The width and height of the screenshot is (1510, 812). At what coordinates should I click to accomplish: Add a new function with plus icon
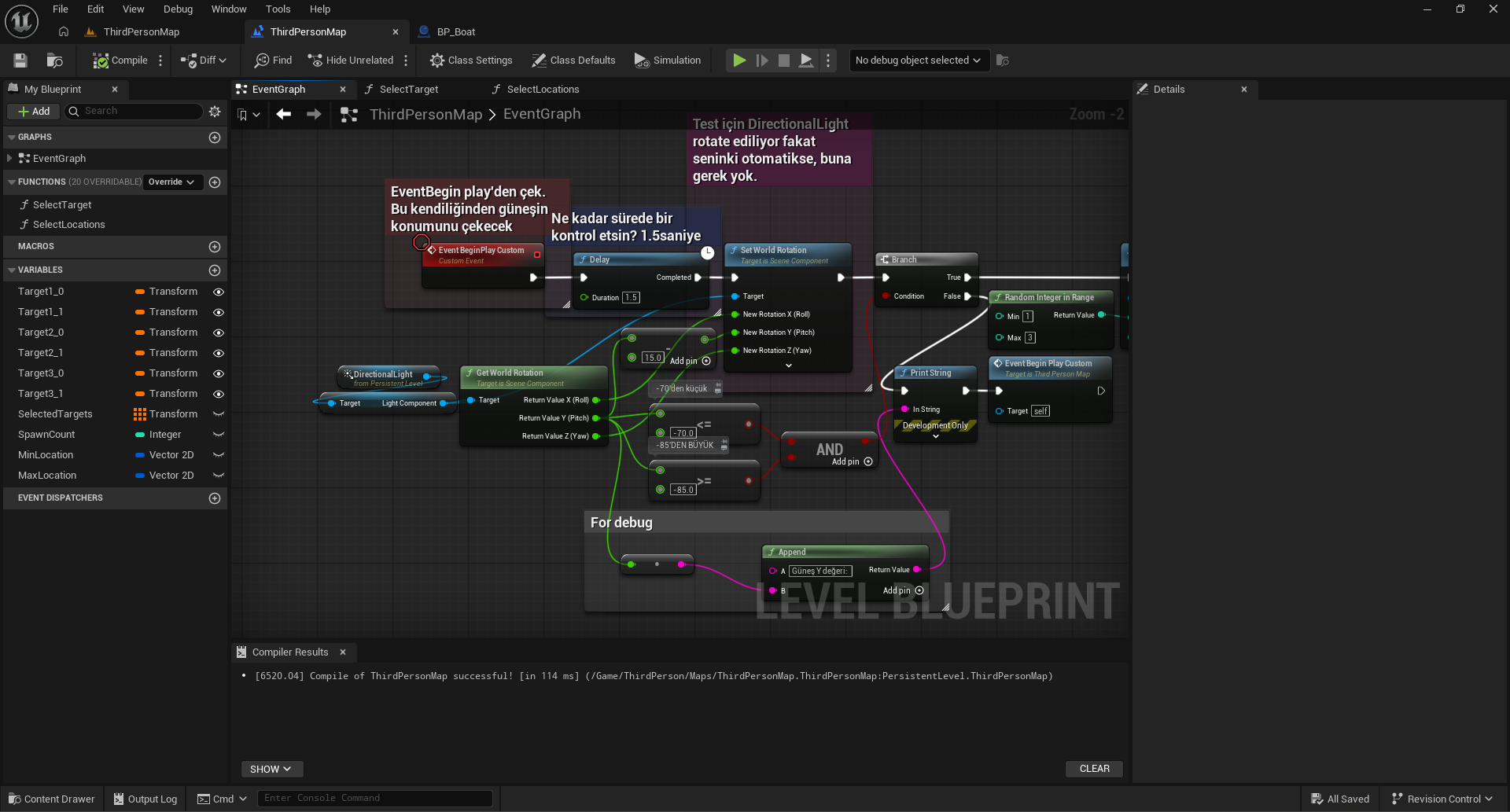[215, 182]
